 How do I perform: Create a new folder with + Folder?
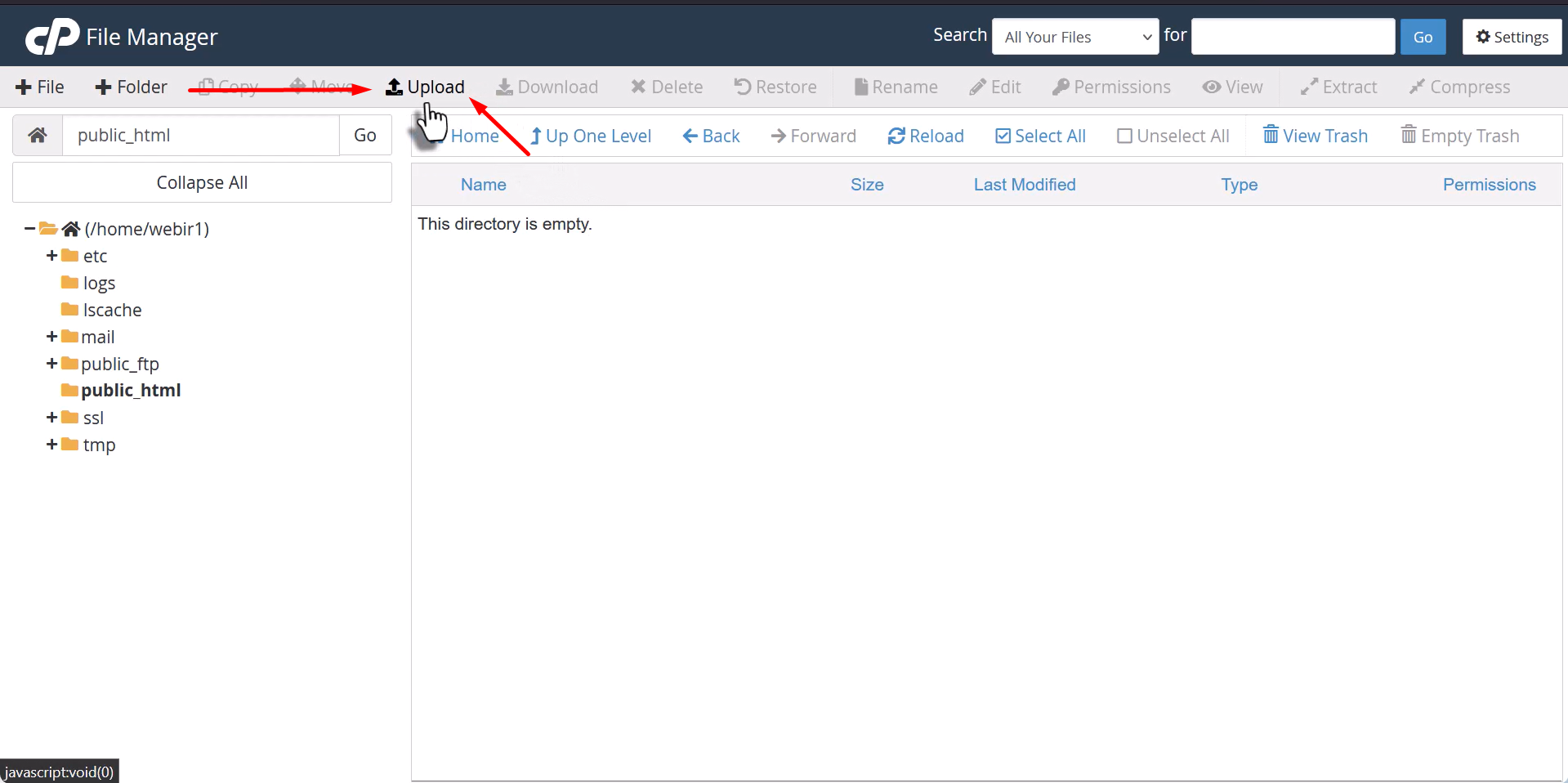[x=131, y=87]
